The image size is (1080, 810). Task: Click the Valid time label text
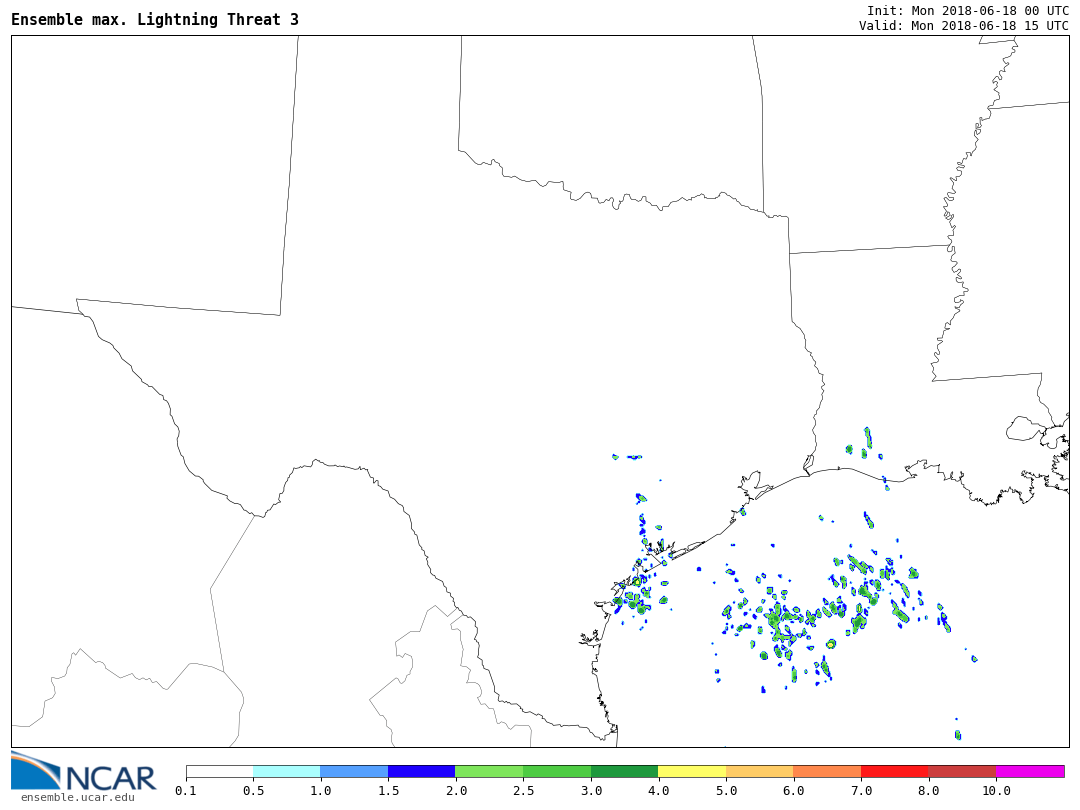pos(963,26)
